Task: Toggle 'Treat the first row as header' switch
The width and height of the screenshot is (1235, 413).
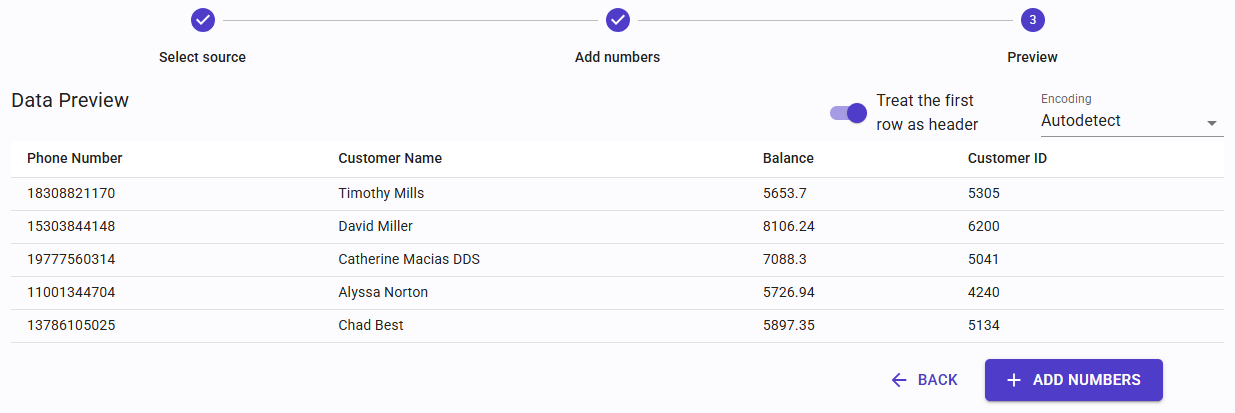Action: pos(848,113)
